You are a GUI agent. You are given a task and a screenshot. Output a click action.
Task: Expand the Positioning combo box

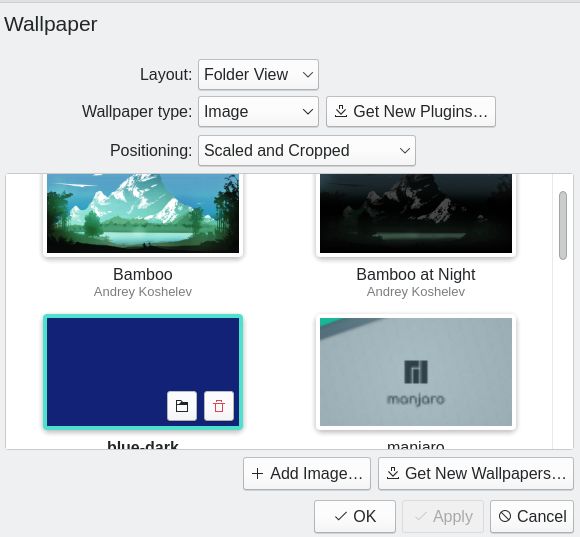click(307, 151)
